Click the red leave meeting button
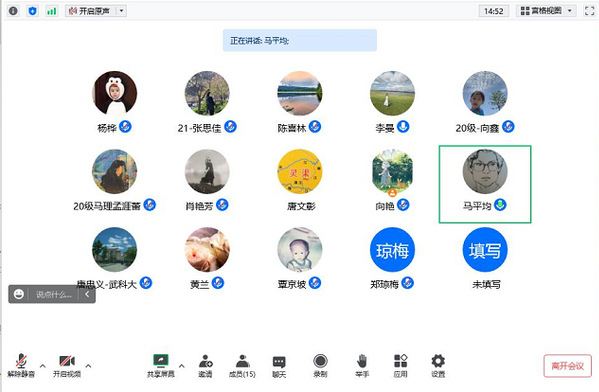 567,366
